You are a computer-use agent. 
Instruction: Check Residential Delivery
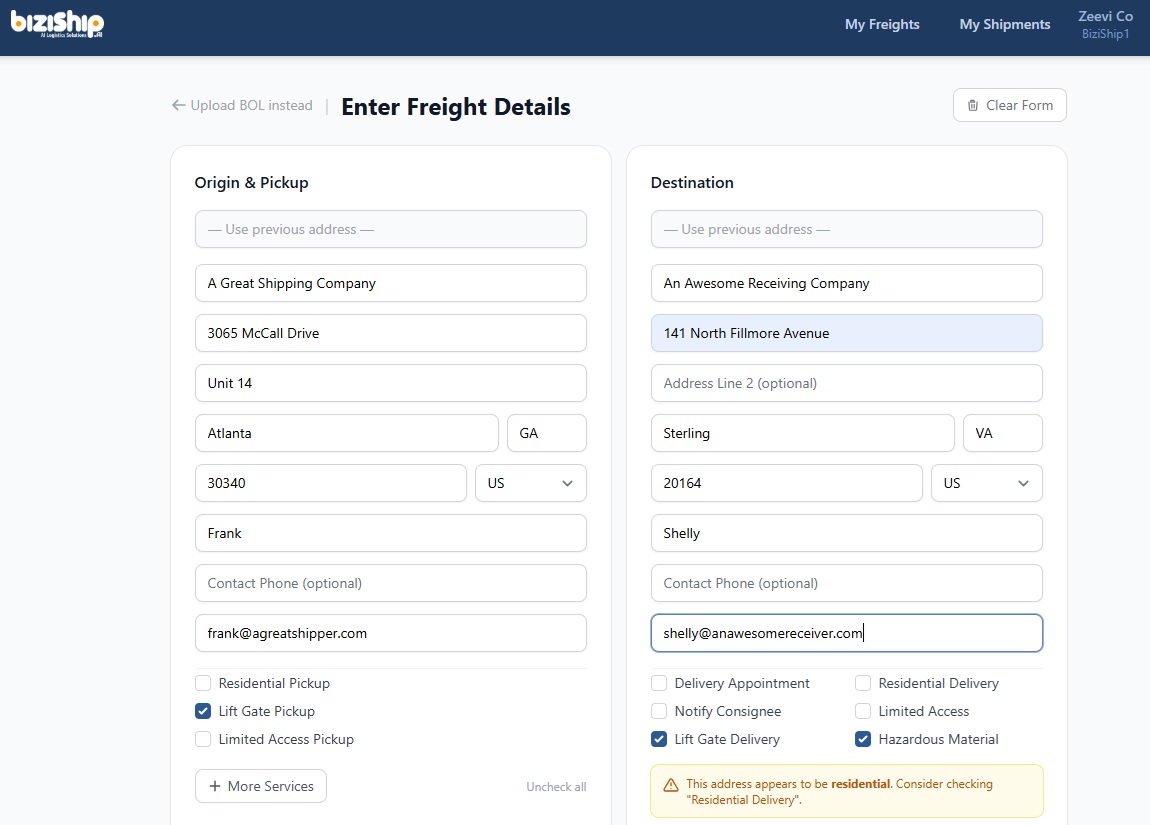coord(863,683)
